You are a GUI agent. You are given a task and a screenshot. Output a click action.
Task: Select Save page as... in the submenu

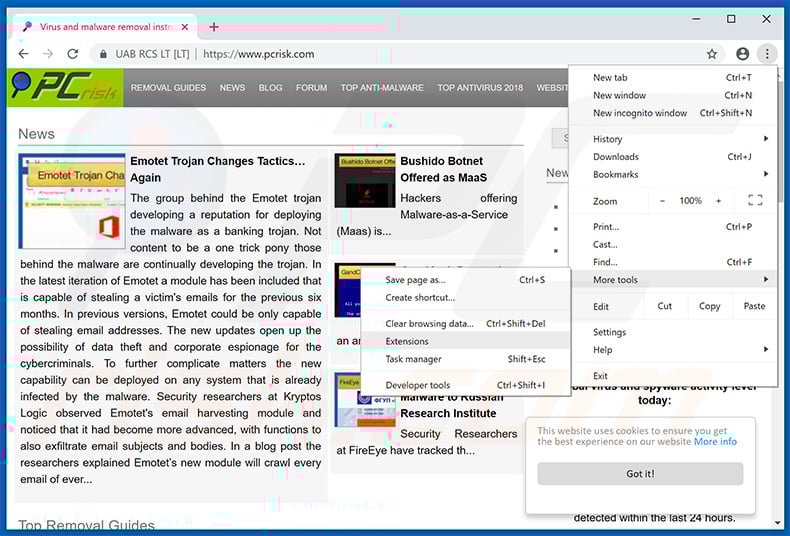tap(466, 280)
